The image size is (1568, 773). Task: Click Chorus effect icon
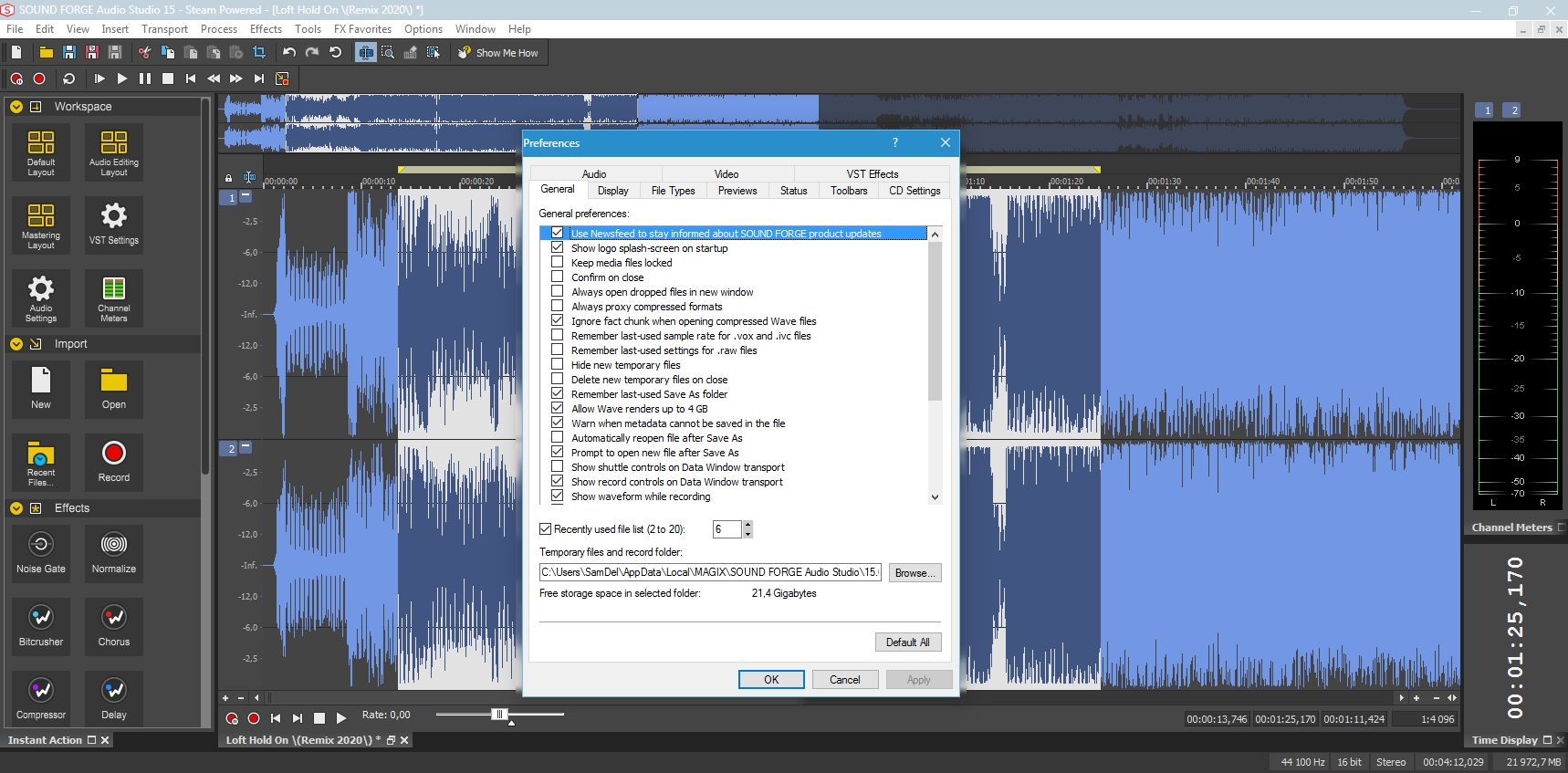pyautogui.click(x=114, y=626)
